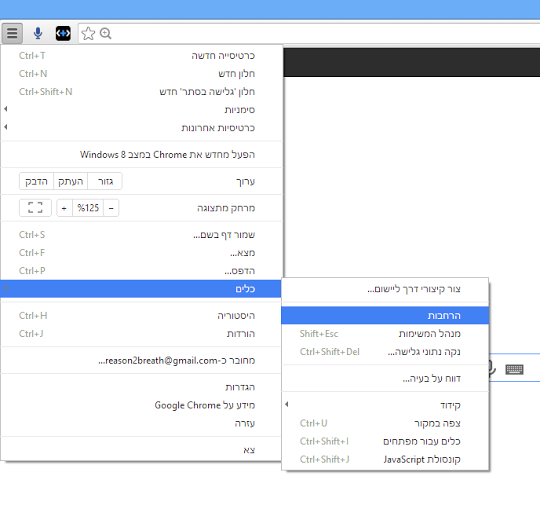Open new incognito window Ctrl+Shift+N entry
This screenshot has height=509, width=540.
coord(141,92)
